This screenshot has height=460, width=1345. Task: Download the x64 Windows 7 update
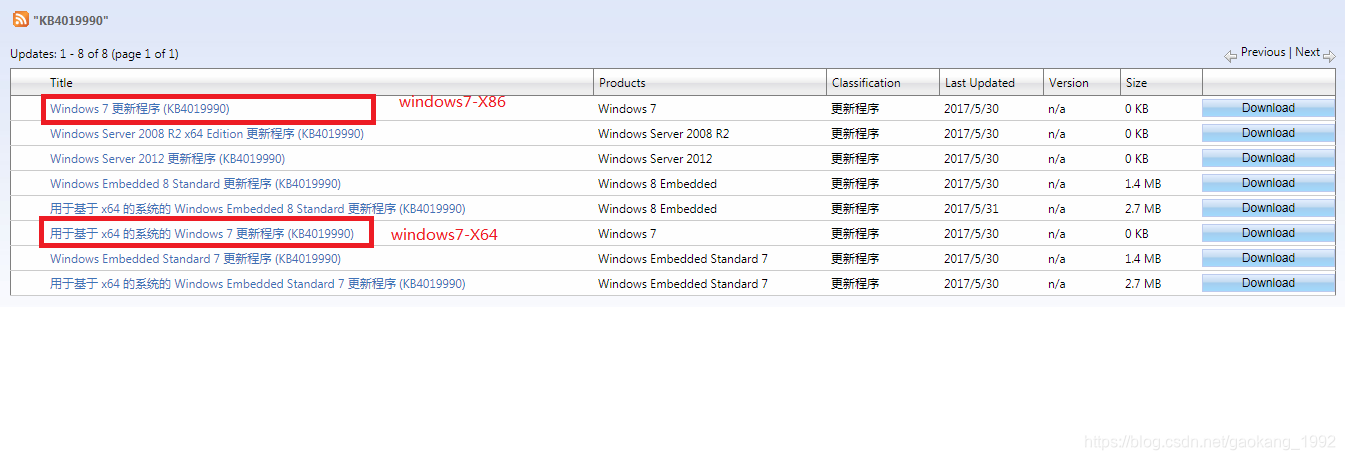tap(1268, 233)
